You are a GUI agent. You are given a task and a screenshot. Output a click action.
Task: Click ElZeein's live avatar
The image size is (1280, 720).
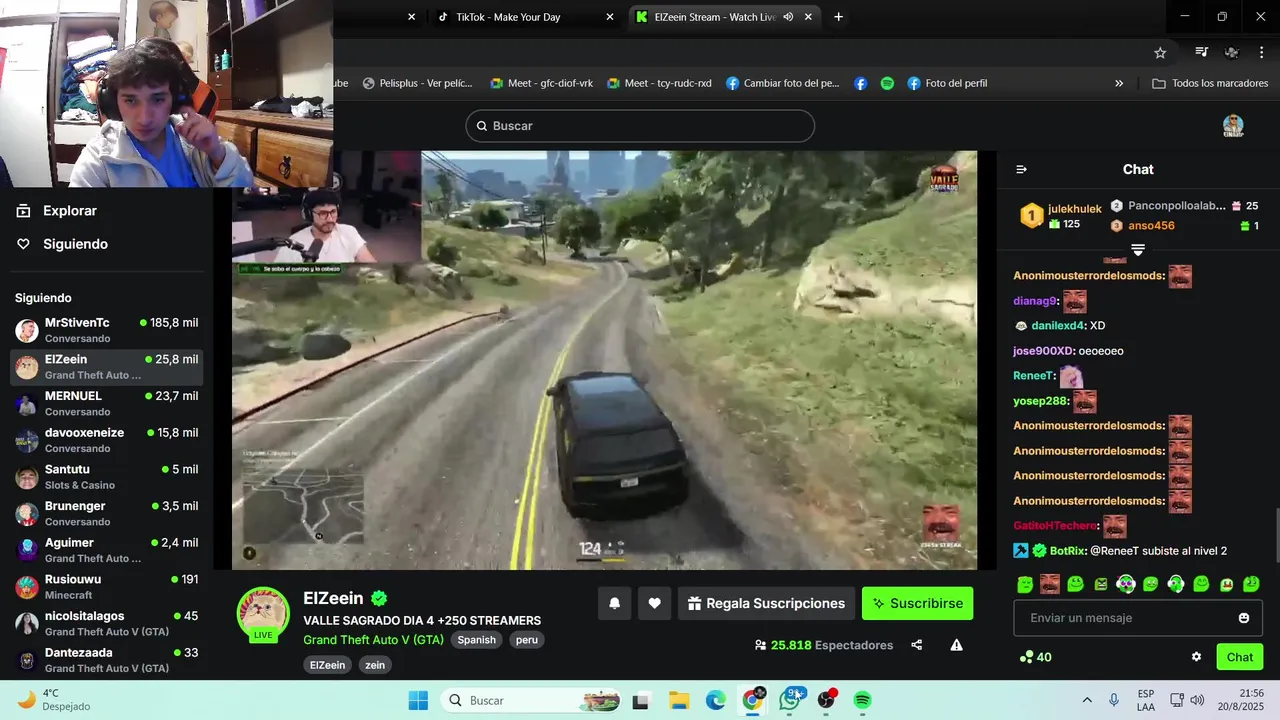[x=263, y=613]
